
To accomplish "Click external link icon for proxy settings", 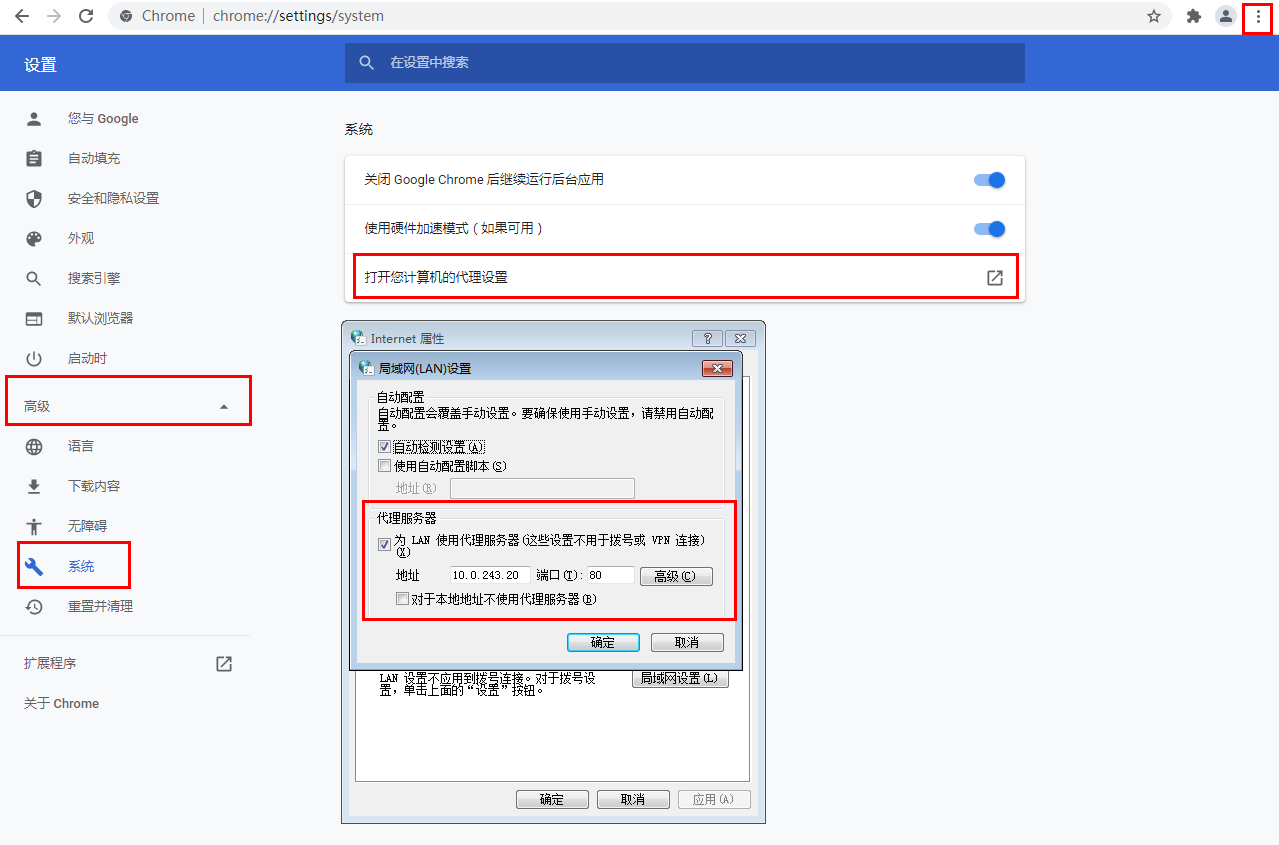I will tap(994, 277).
